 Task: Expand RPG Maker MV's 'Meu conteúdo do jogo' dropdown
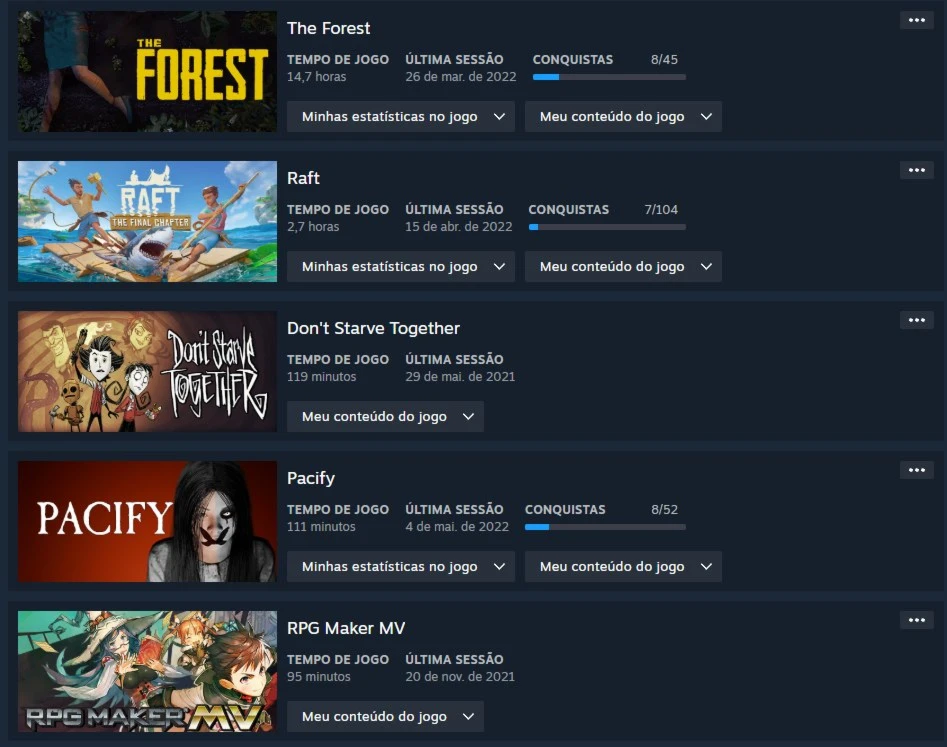(x=385, y=716)
